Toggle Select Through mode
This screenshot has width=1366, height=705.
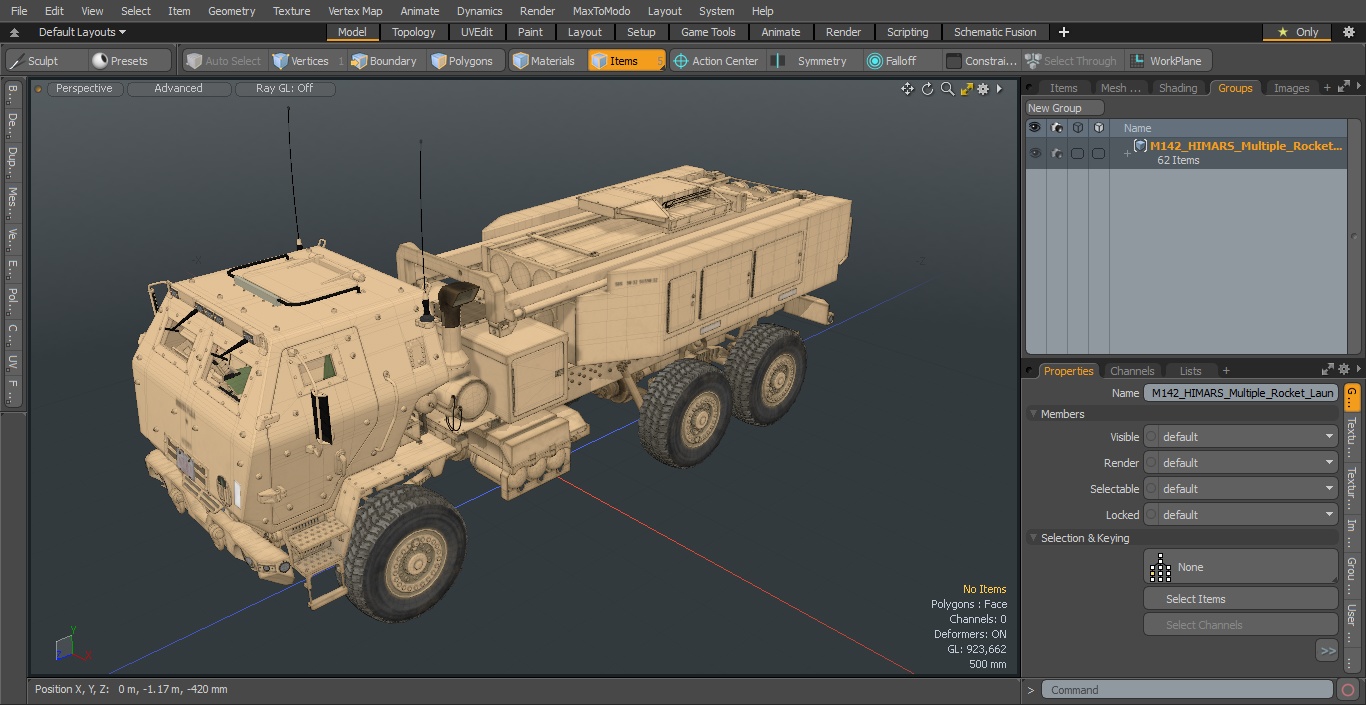coord(1072,61)
